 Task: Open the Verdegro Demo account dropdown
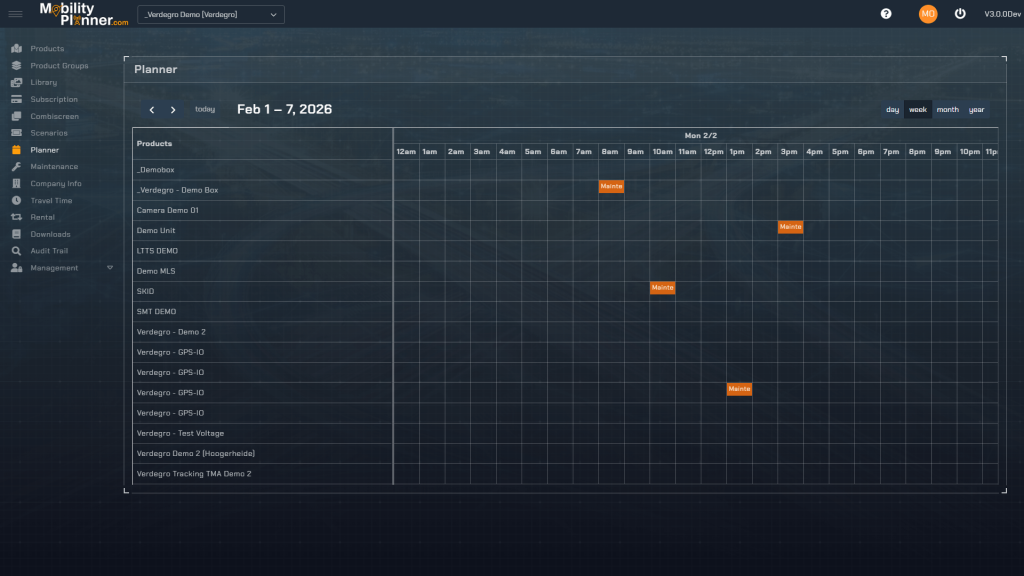210,14
